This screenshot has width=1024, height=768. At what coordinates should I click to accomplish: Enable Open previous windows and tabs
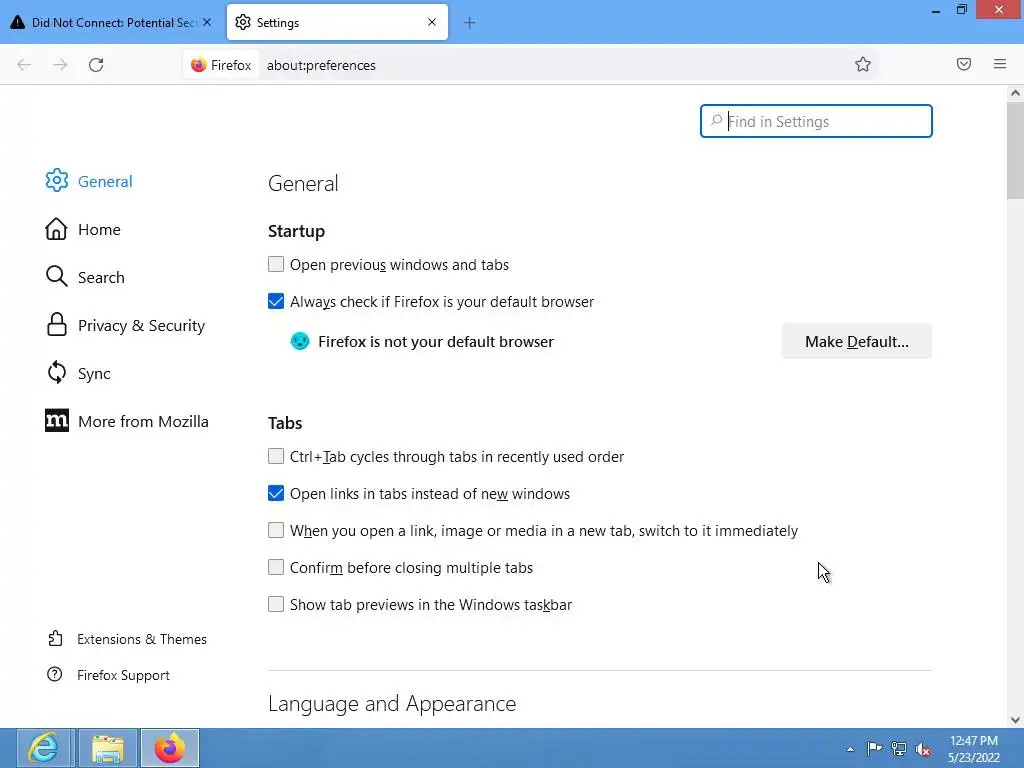pyautogui.click(x=276, y=264)
